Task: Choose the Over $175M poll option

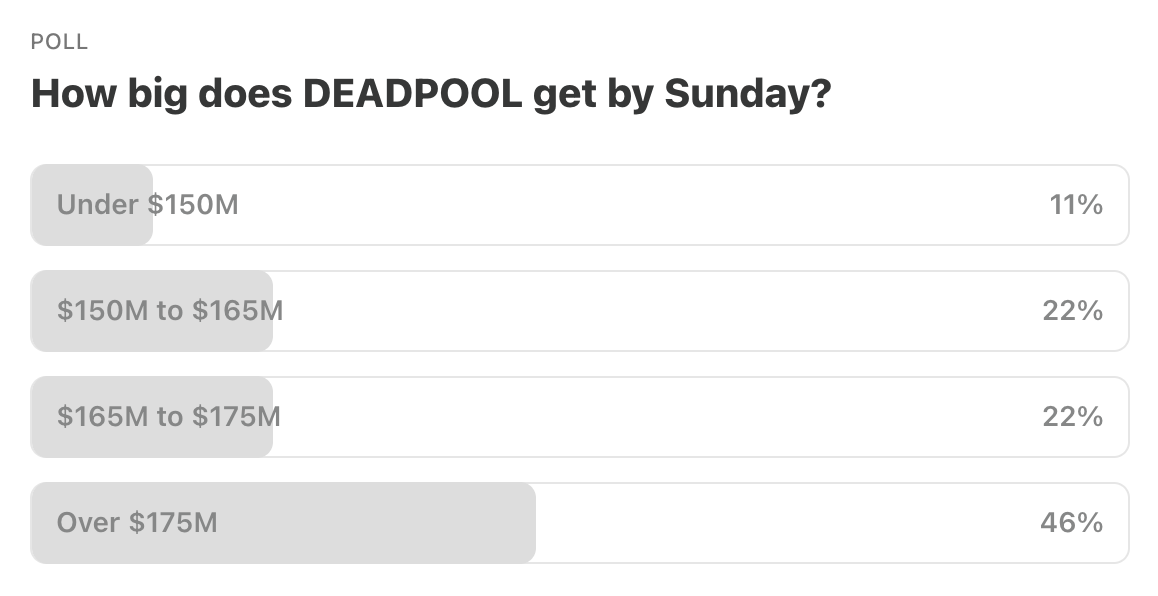Action: pos(578,522)
